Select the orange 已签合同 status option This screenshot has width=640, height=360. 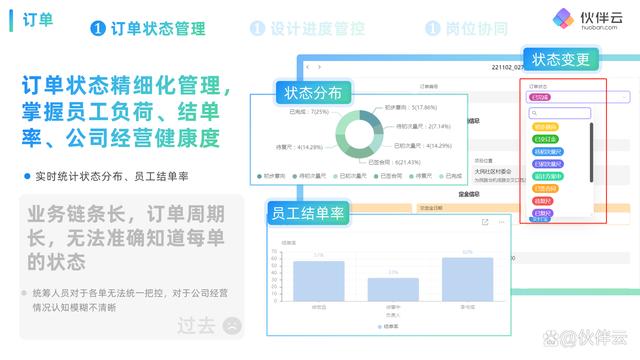545,189
